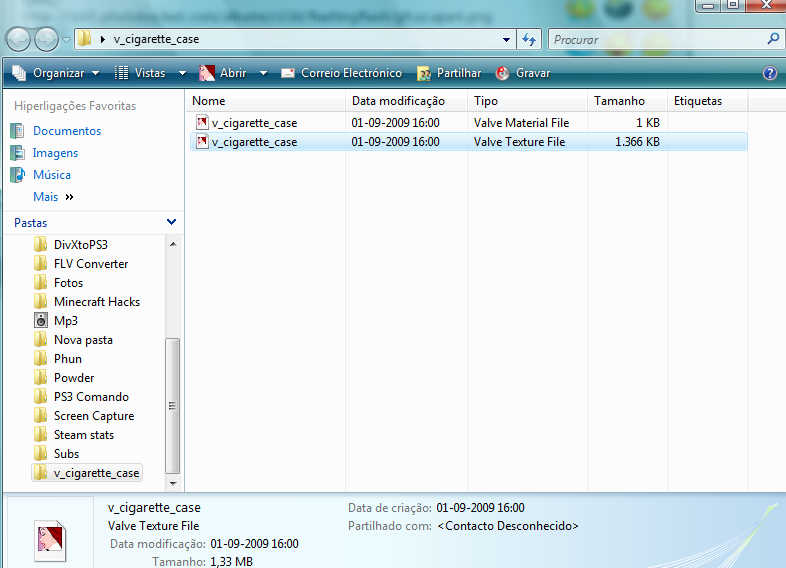Click the Vistas toolbar button

[x=140, y=73]
